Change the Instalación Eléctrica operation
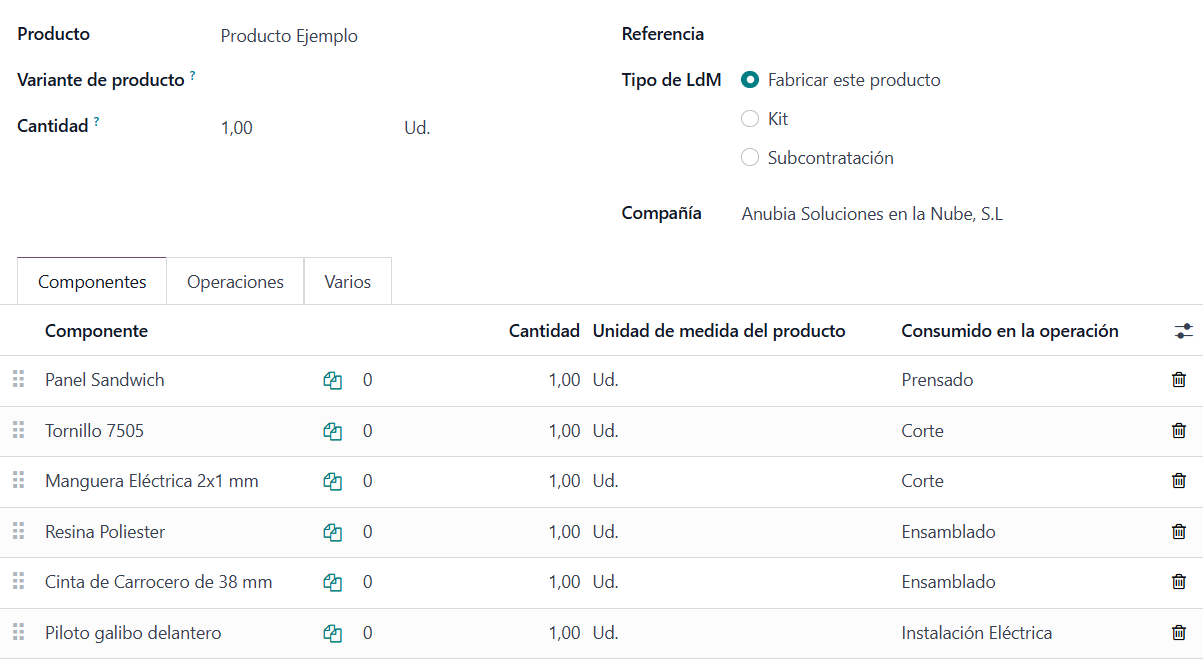This screenshot has height=672, width=1203. point(976,633)
